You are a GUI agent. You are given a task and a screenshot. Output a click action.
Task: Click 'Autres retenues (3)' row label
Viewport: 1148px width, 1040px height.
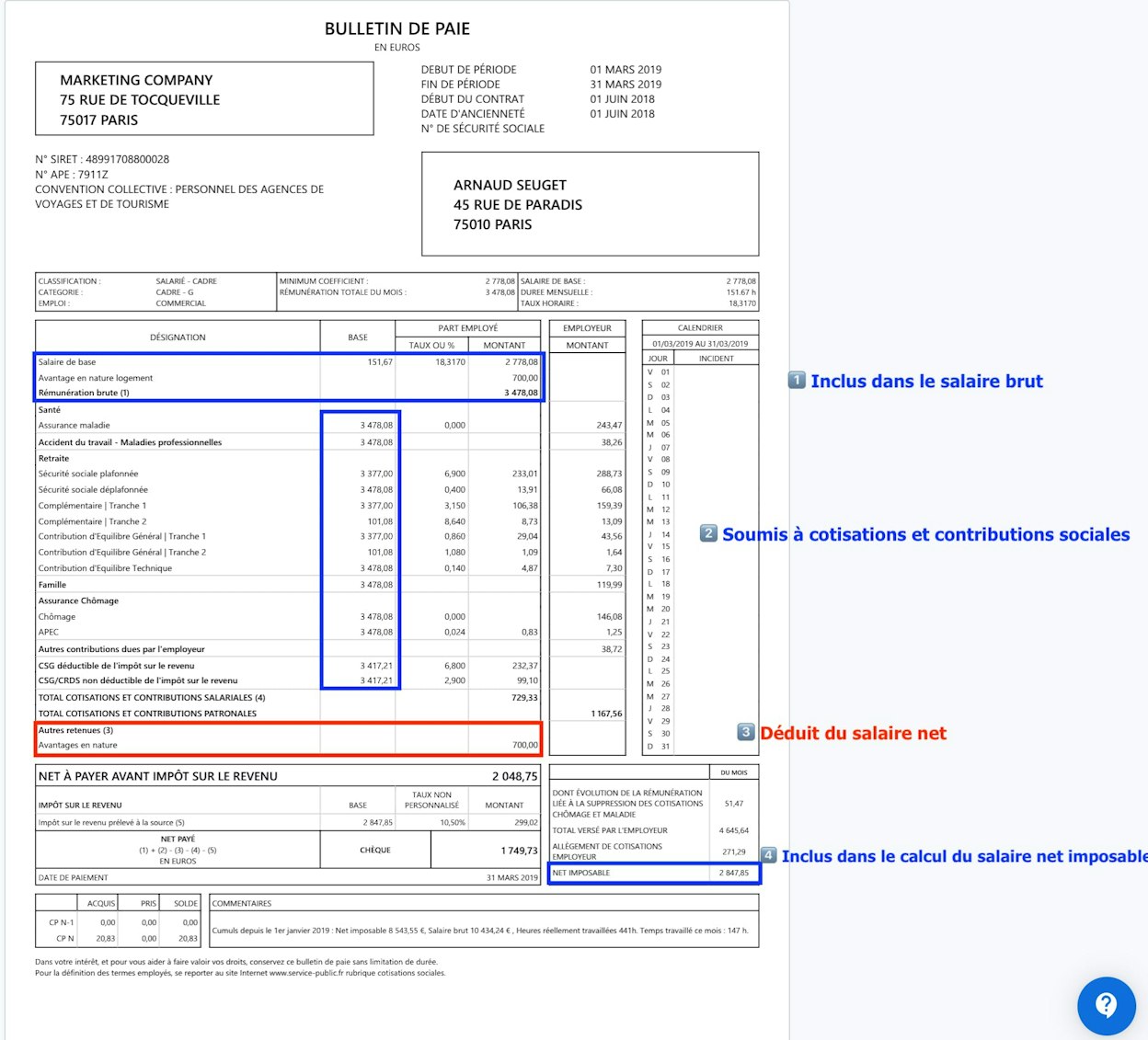click(x=75, y=730)
